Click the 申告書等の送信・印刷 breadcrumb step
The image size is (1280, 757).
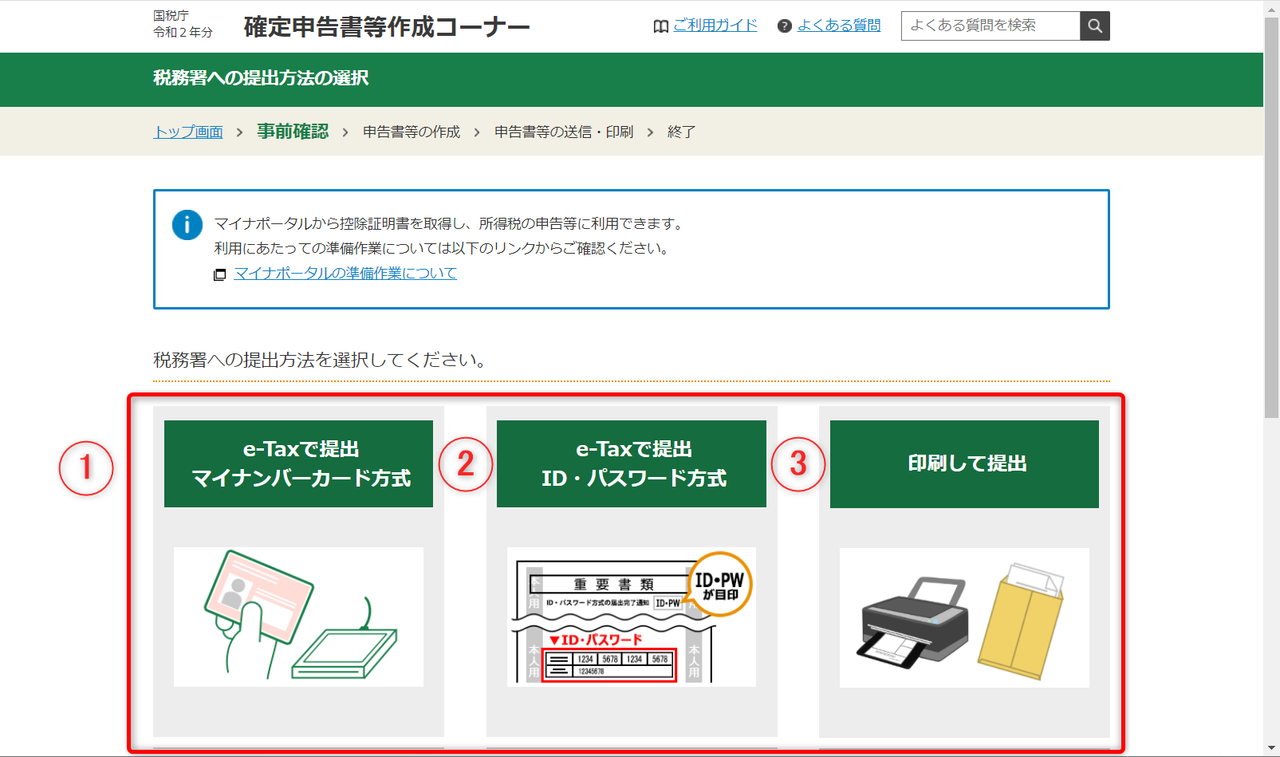point(564,132)
